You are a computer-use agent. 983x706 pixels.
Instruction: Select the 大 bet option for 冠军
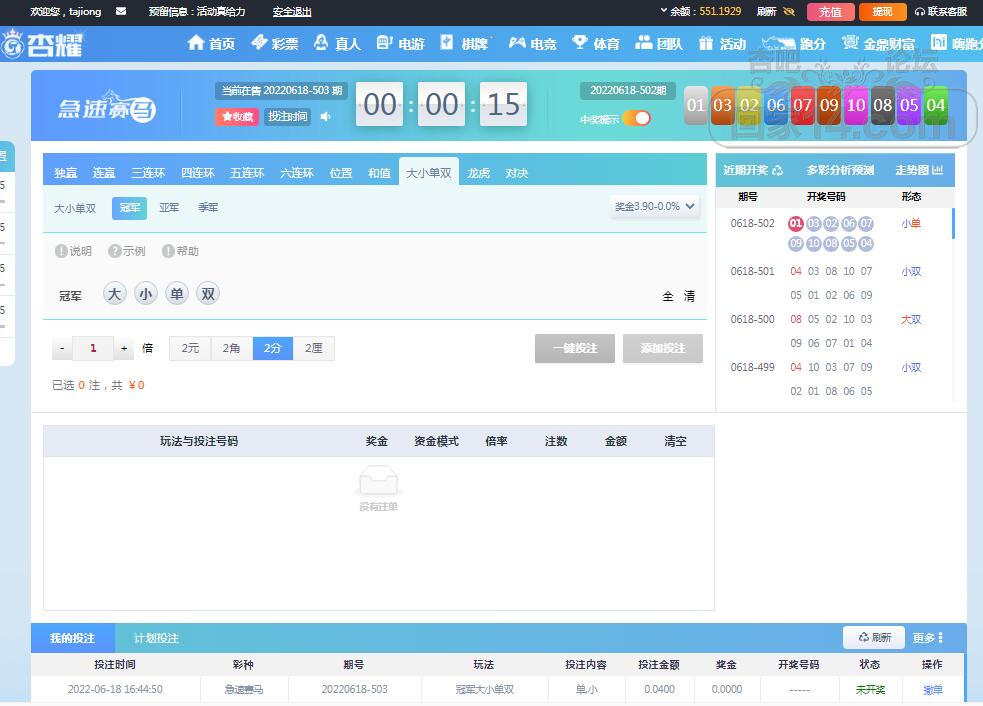click(x=115, y=294)
